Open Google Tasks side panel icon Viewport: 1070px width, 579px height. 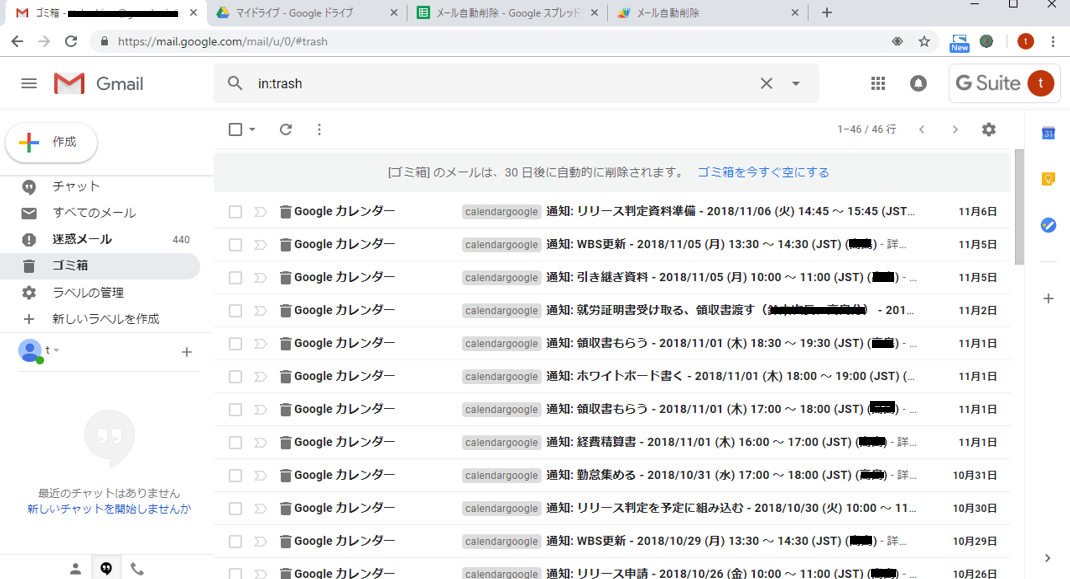(x=1048, y=225)
